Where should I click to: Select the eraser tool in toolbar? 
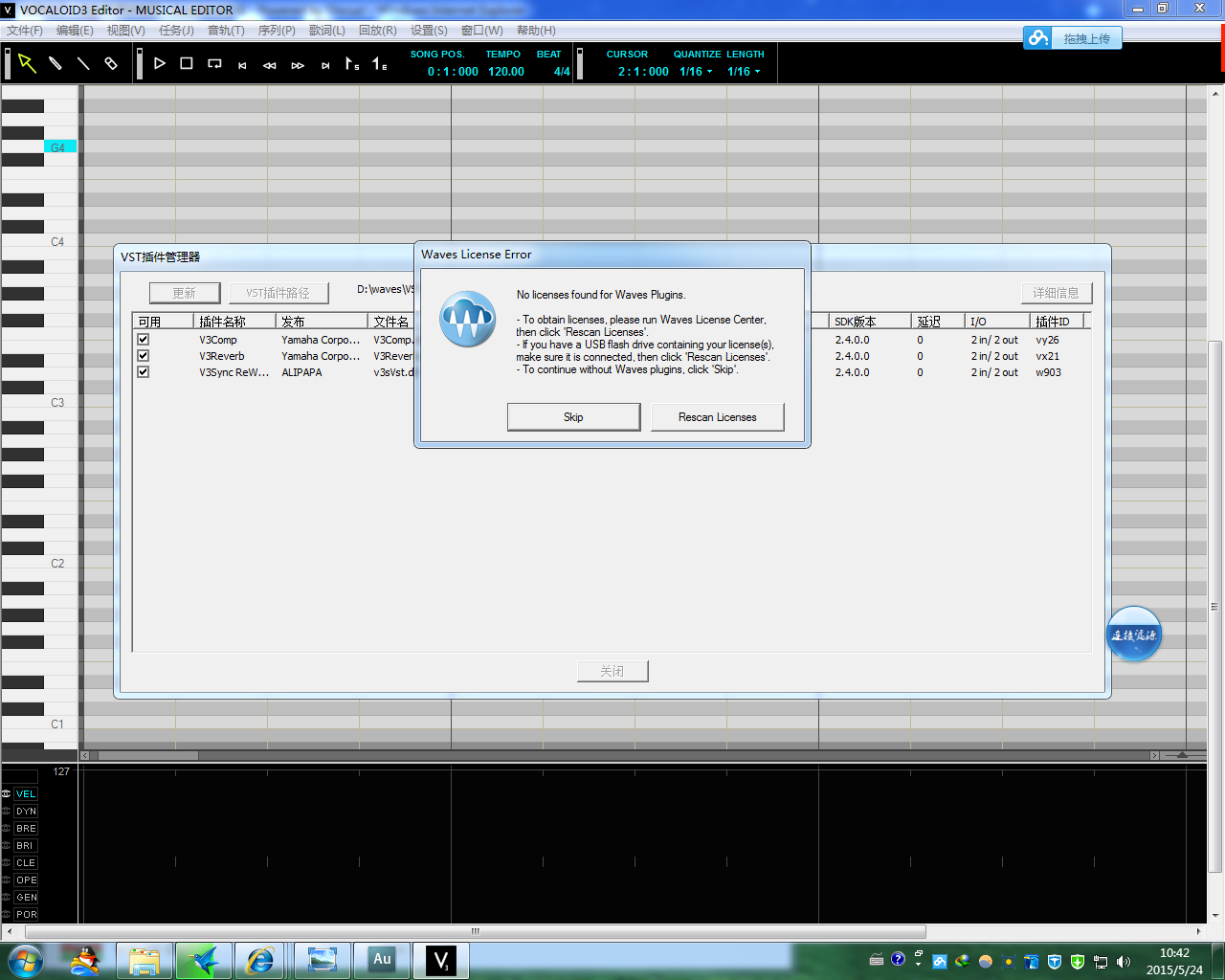click(x=111, y=63)
